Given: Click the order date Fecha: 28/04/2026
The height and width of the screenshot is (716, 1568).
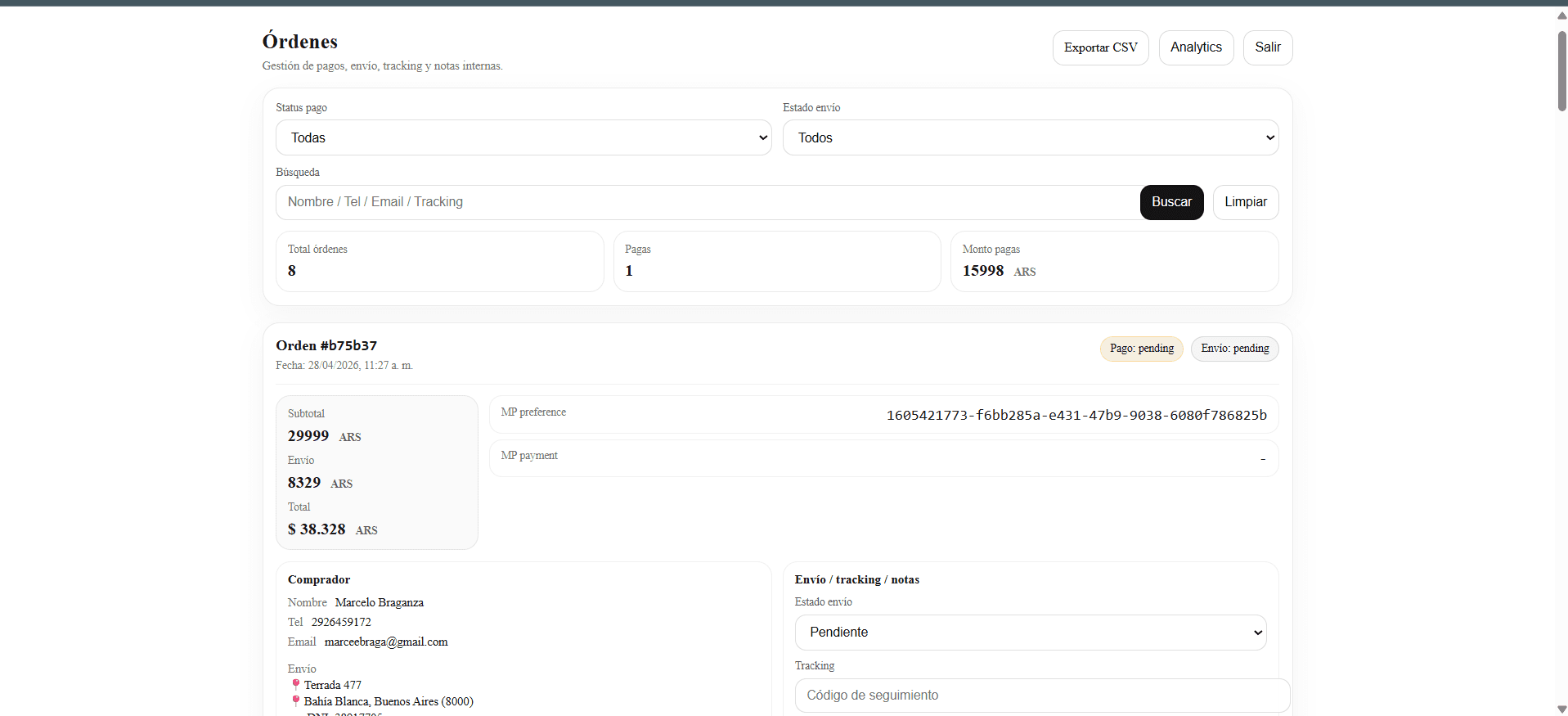Looking at the screenshot, I should [344, 366].
